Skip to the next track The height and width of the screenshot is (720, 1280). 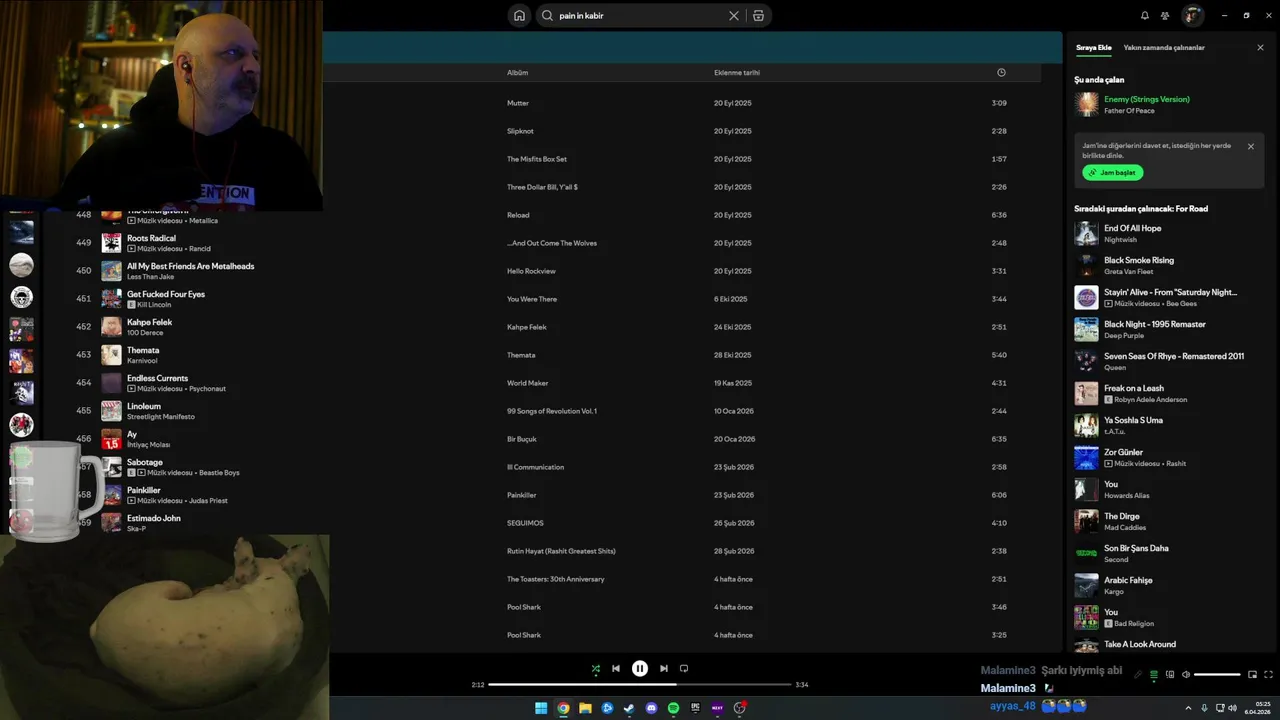coord(664,669)
